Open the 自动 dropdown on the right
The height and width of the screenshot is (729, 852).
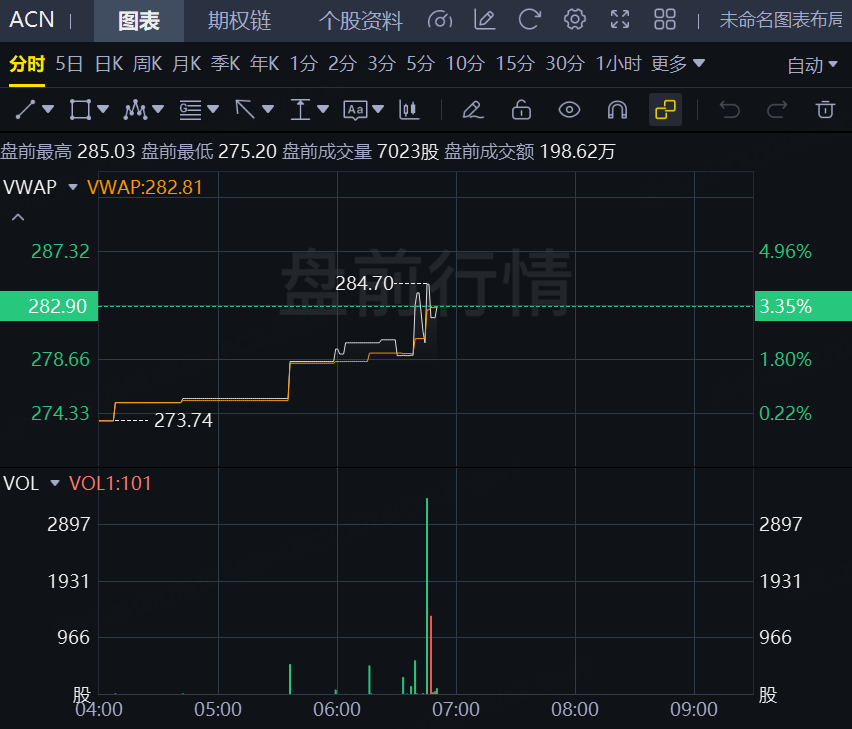813,62
